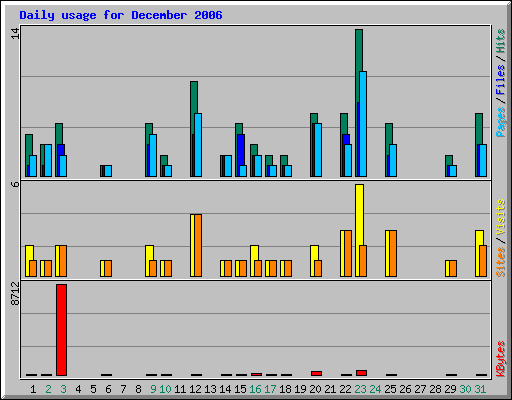Viewport: 512px width, 400px height.
Task: Select the cyan pages bar for day 20
Action: pos(317,150)
